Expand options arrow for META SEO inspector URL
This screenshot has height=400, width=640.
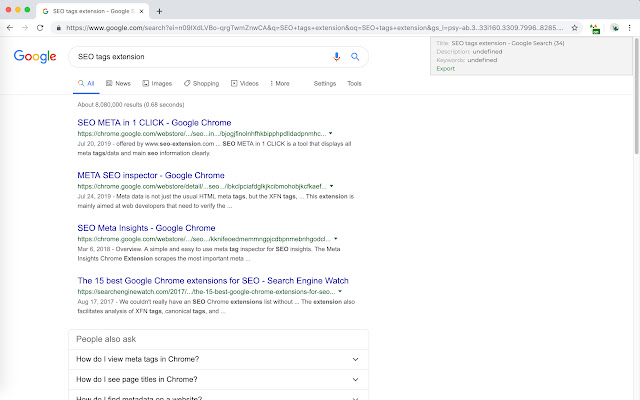[331, 186]
